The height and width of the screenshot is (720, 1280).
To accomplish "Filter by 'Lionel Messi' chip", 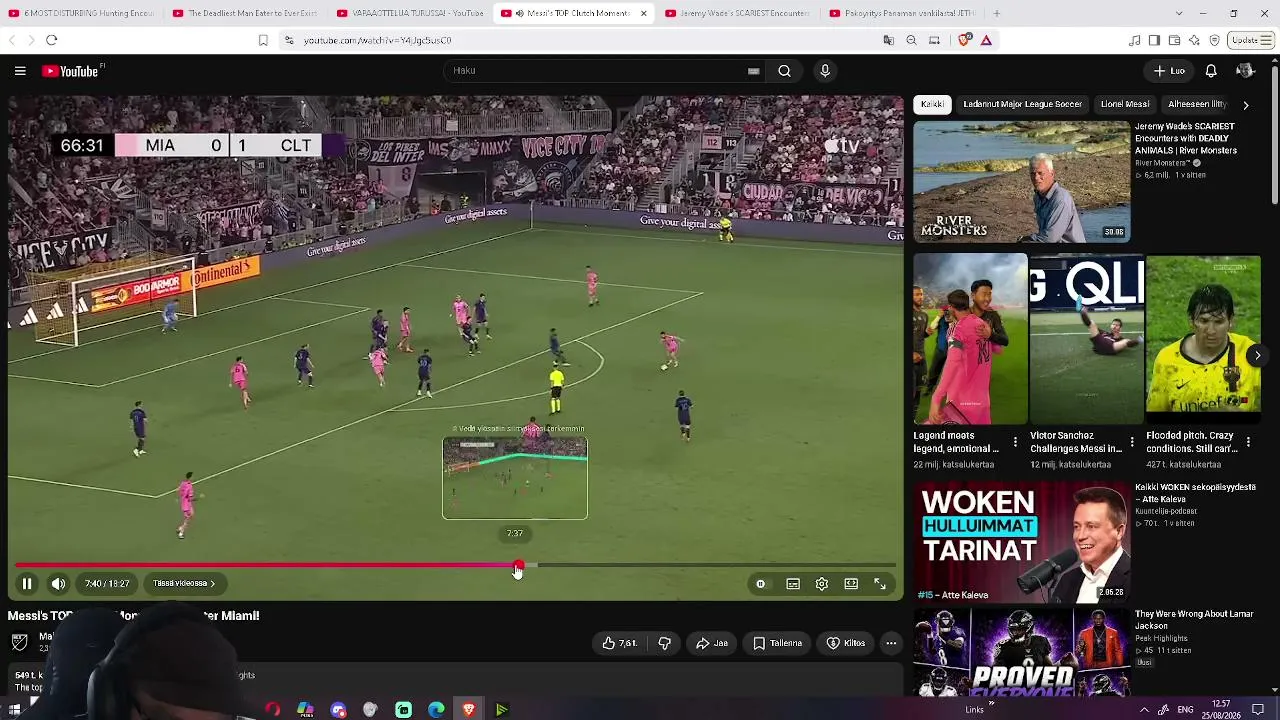I will point(1125,104).
